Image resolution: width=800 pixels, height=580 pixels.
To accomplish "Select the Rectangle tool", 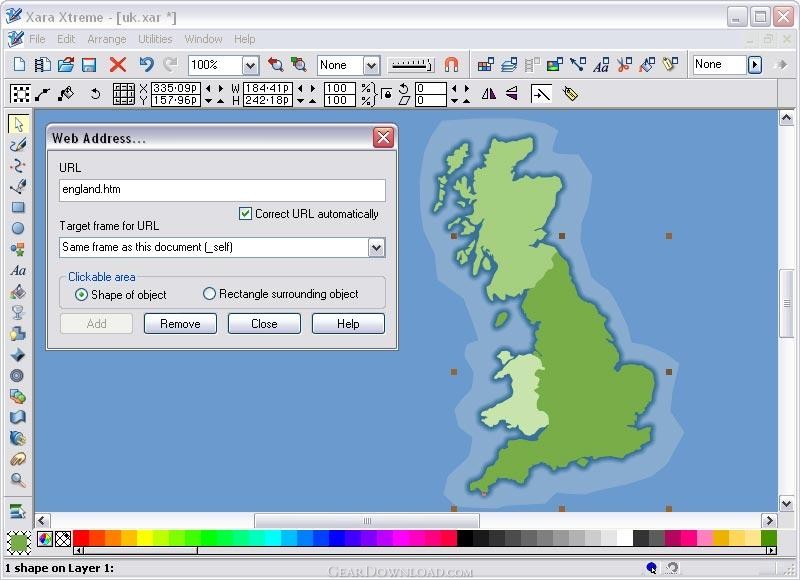I will coord(18,207).
